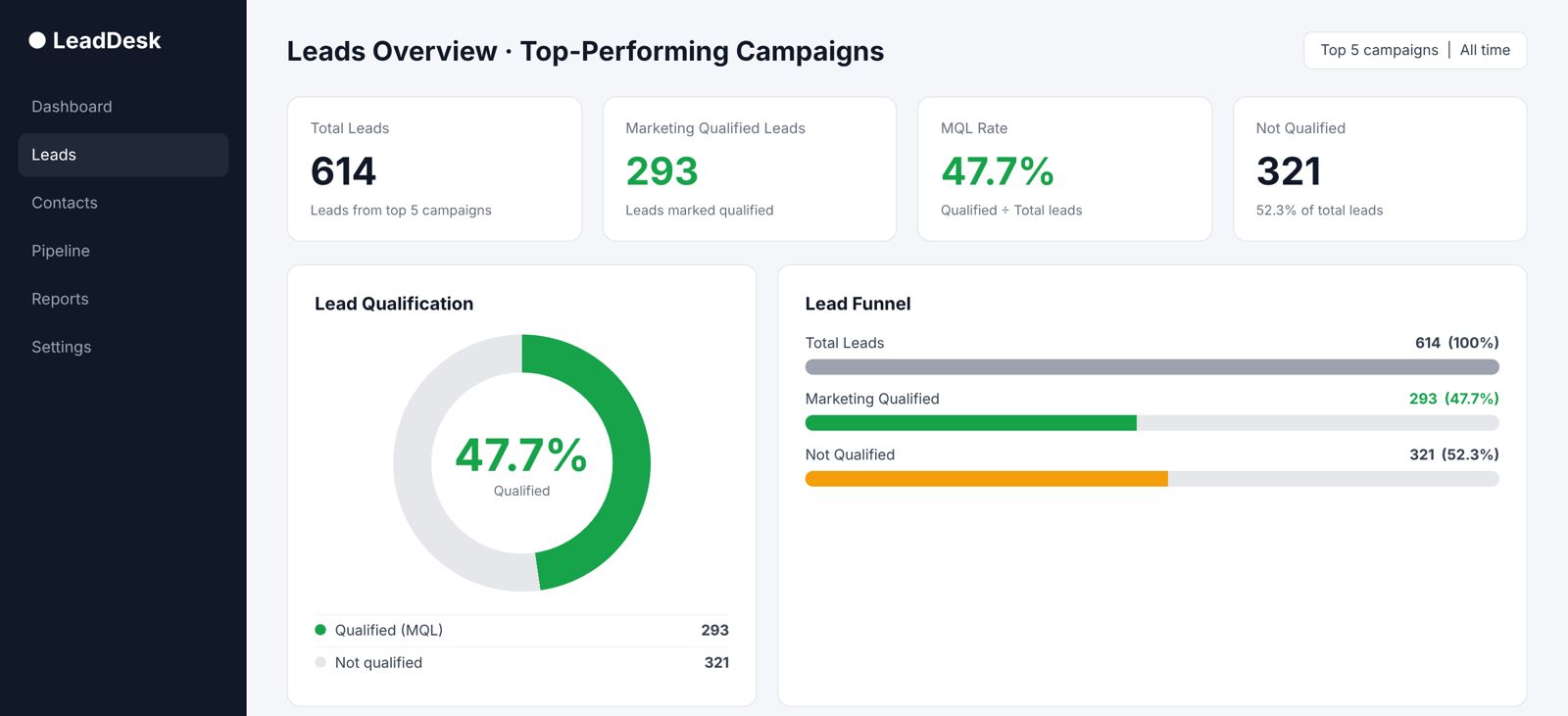This screenshot has width=1568, height=716.
Task: Open Settings in the sidebar
Action: [x=123, y=347]
